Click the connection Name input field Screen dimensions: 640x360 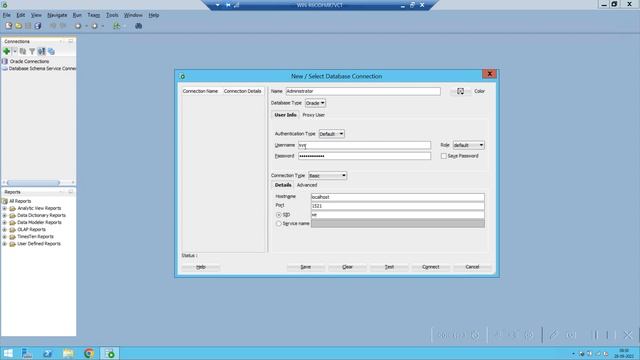[363, 91]
